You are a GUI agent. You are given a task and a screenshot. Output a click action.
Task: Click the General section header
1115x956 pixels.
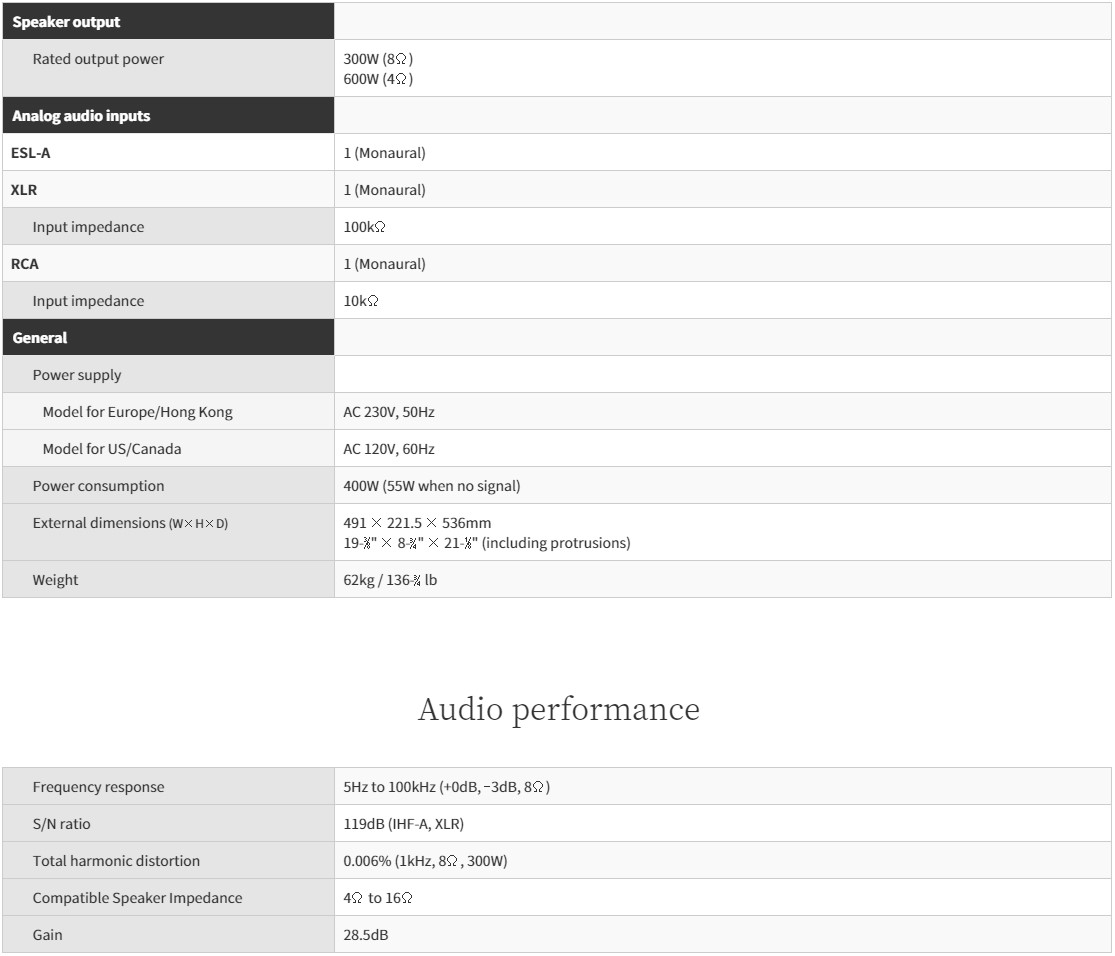(40, 338)
